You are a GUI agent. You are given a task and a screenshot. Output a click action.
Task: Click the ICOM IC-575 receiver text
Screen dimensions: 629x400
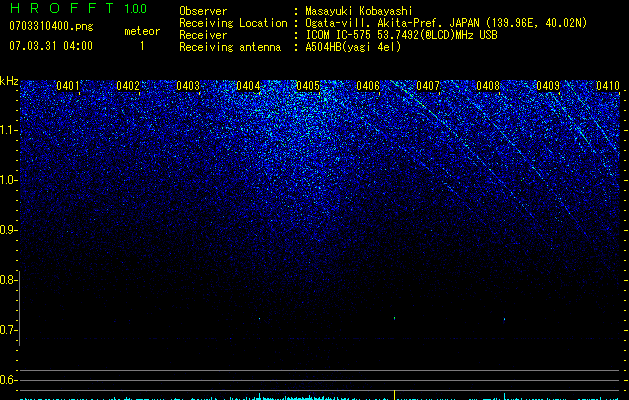point(401,35)
